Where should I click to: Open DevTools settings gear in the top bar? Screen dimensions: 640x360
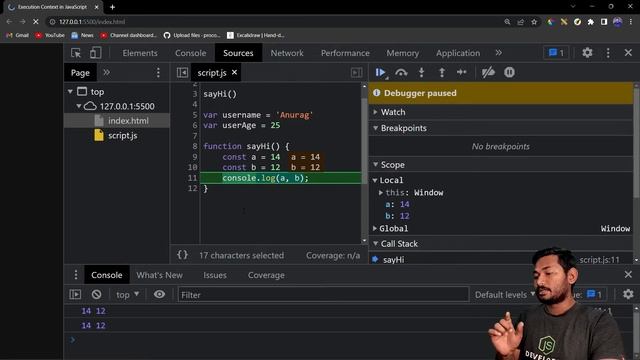(x=587, y=53)
